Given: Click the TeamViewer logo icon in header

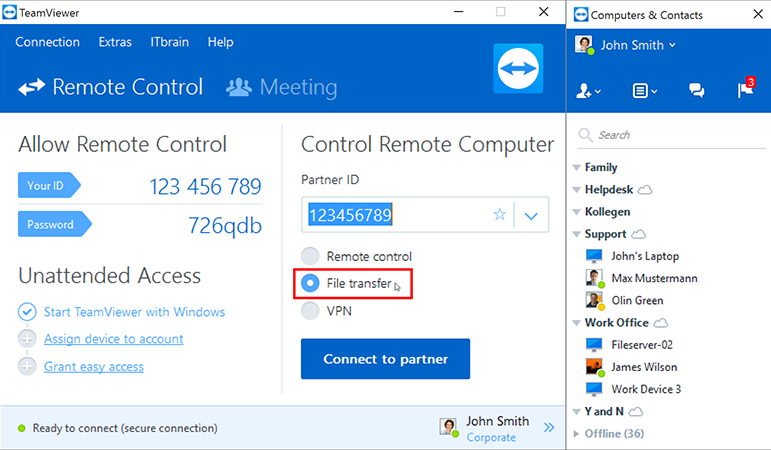Looking at the screenshot, I should point(518,68).
